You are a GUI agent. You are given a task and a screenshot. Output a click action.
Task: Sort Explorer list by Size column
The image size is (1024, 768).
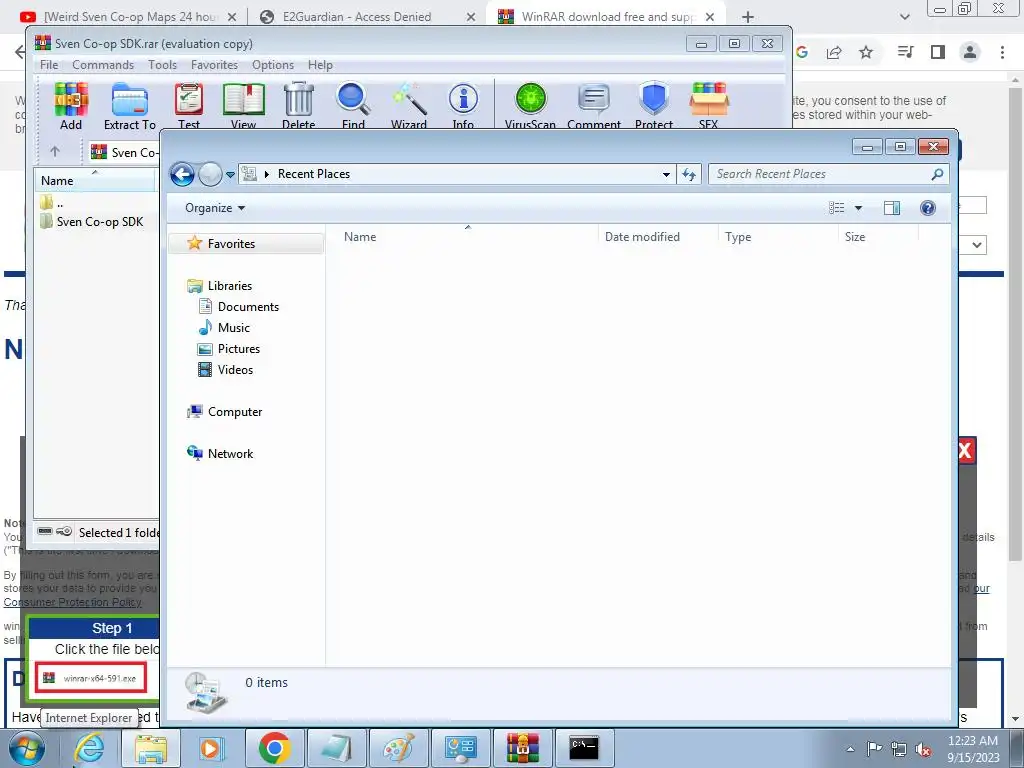point(878,236)
